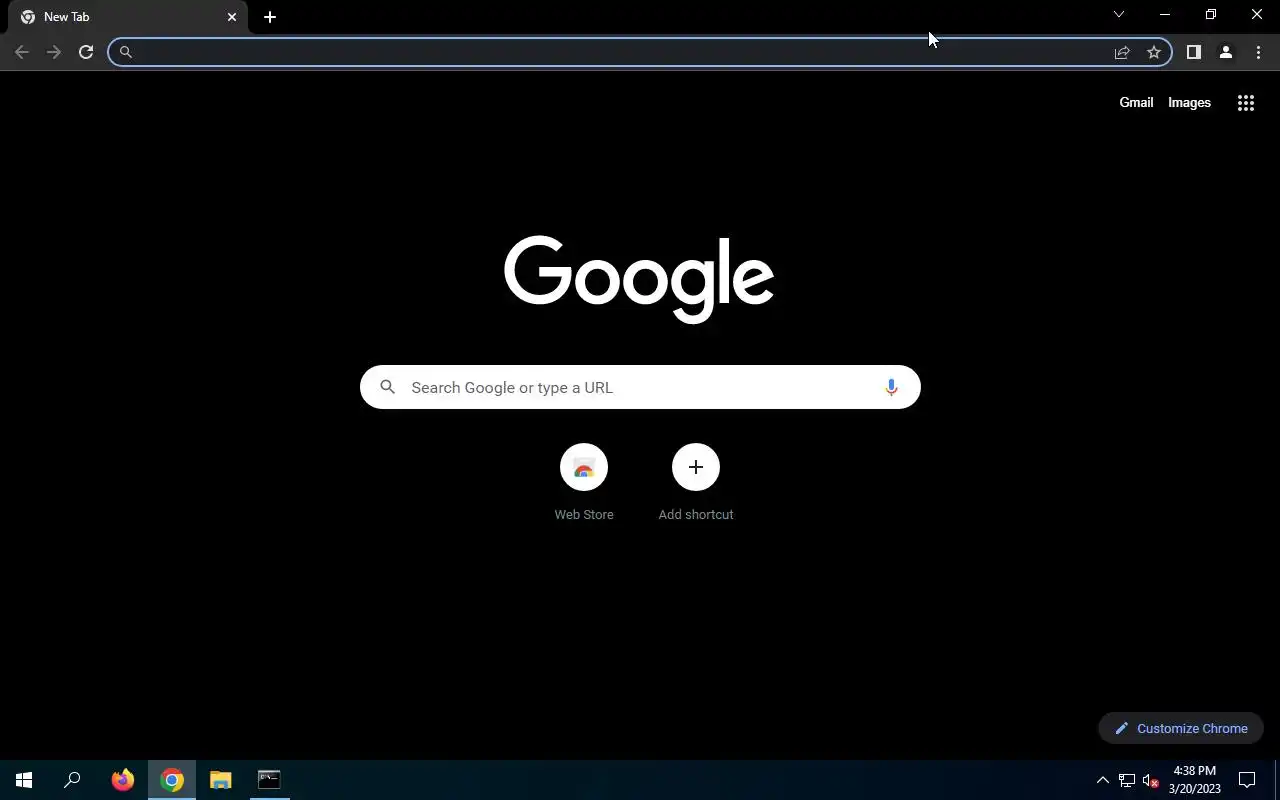
Task: Click magnifier icon in Google search box
Action: pos(388,387)
